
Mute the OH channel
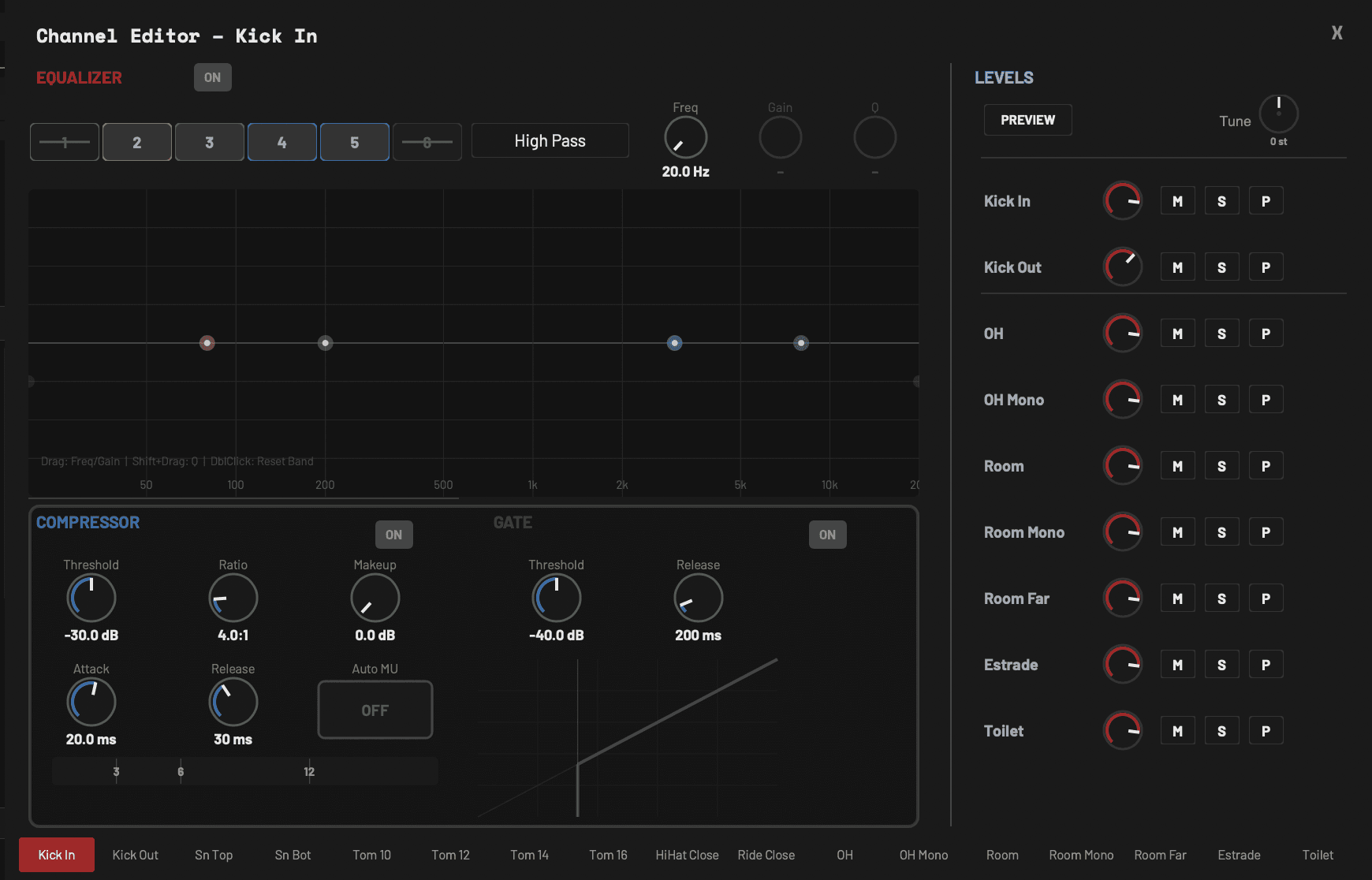(1177, 334)
